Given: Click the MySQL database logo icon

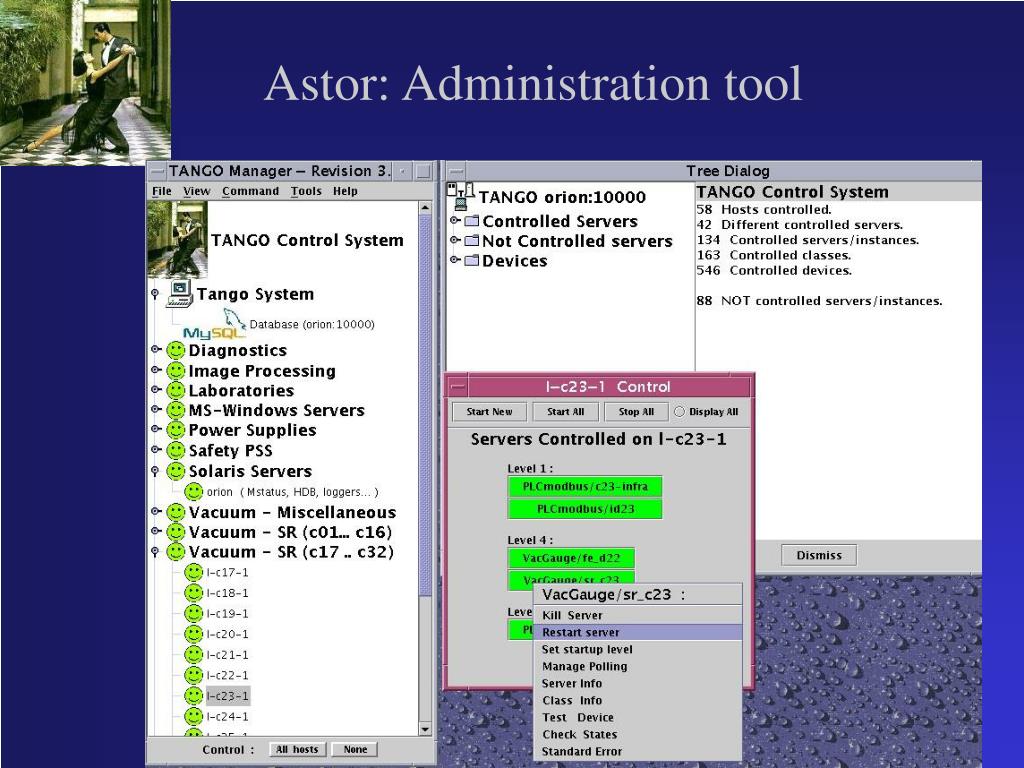Looking at the screenshot, I should [214, 326].
